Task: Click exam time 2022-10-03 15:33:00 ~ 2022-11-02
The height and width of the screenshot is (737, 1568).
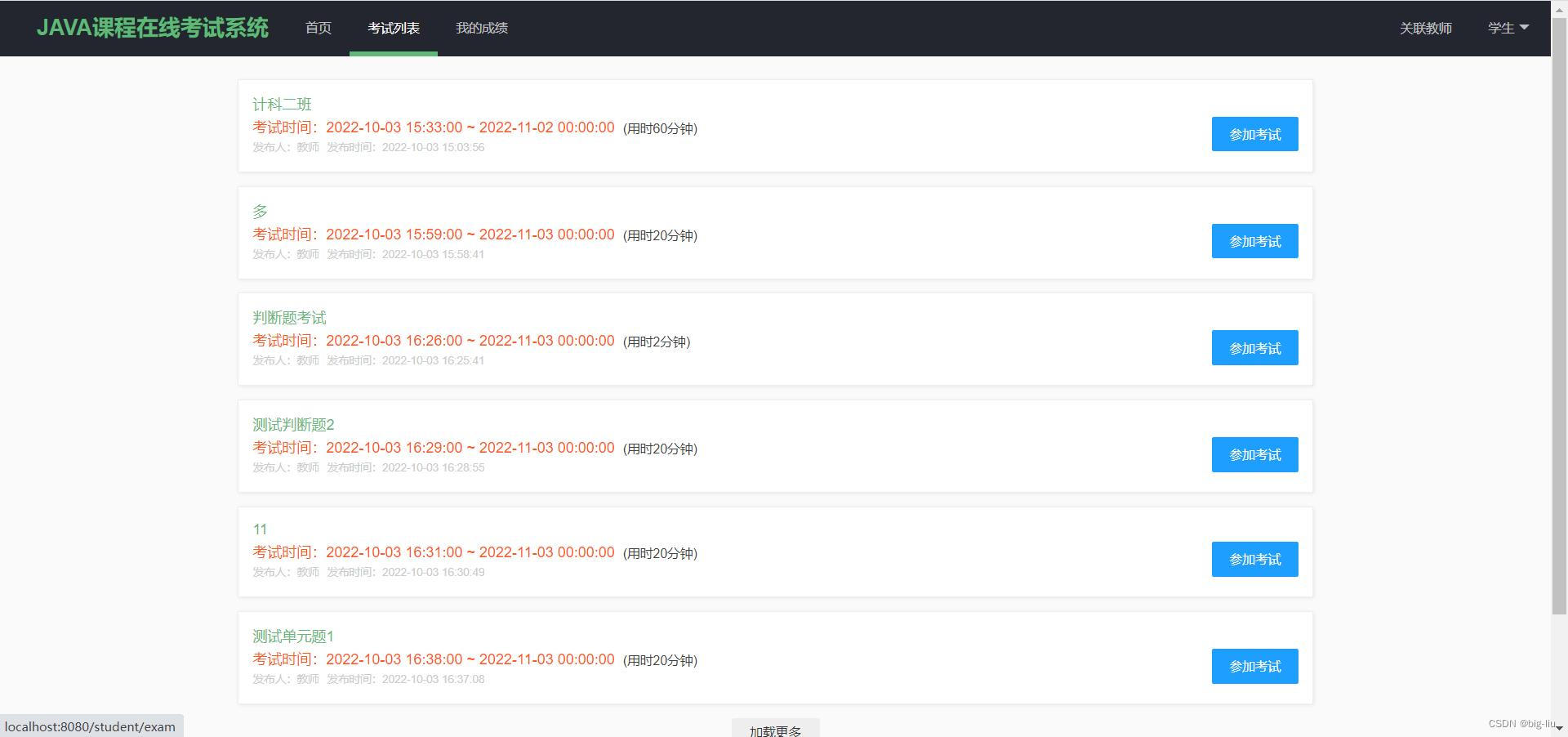Action: click(470, 127)
